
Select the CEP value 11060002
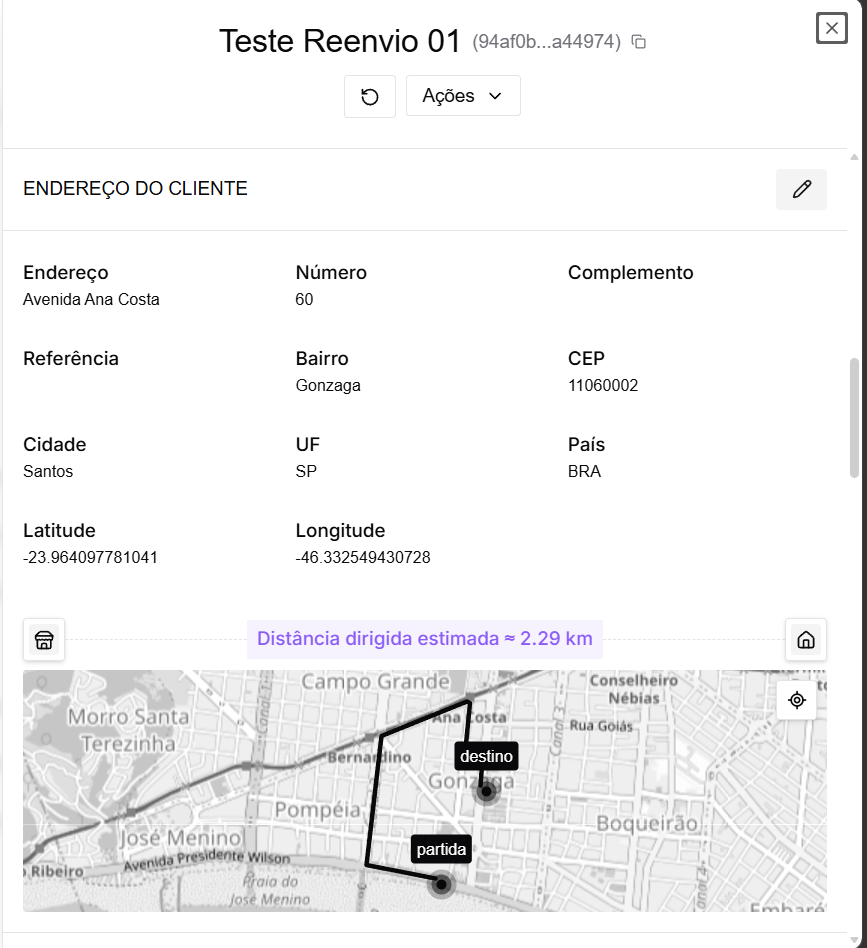603,385
